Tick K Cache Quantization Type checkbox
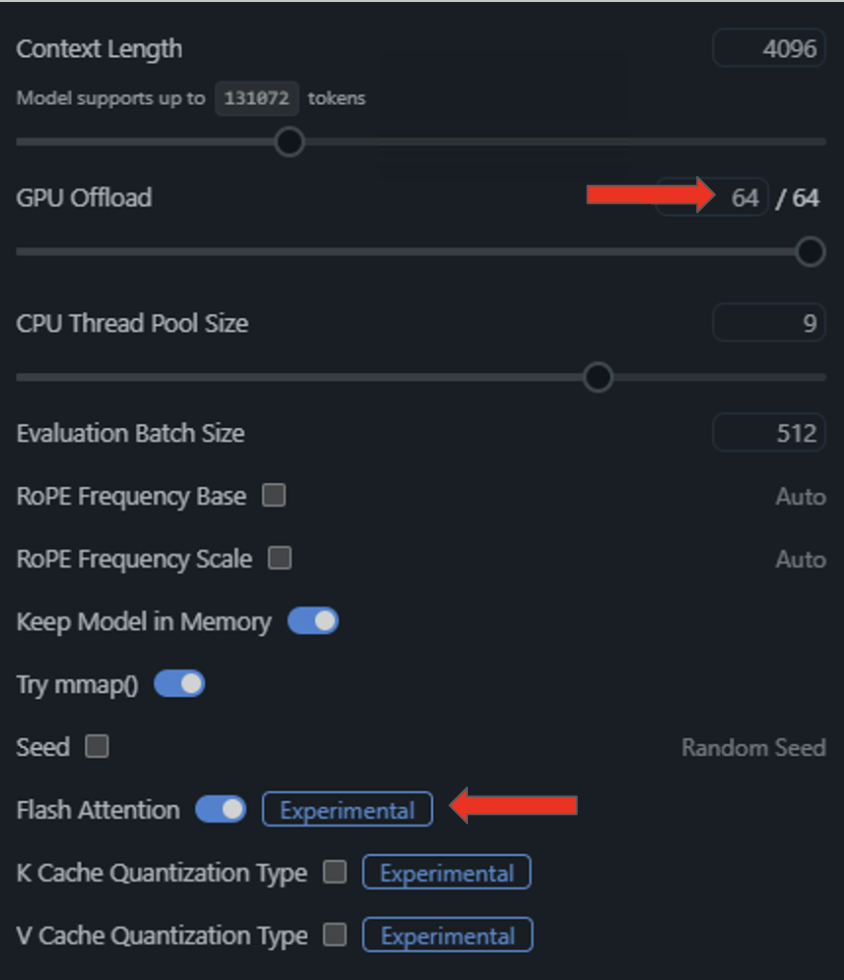 (x=335, y=872)
